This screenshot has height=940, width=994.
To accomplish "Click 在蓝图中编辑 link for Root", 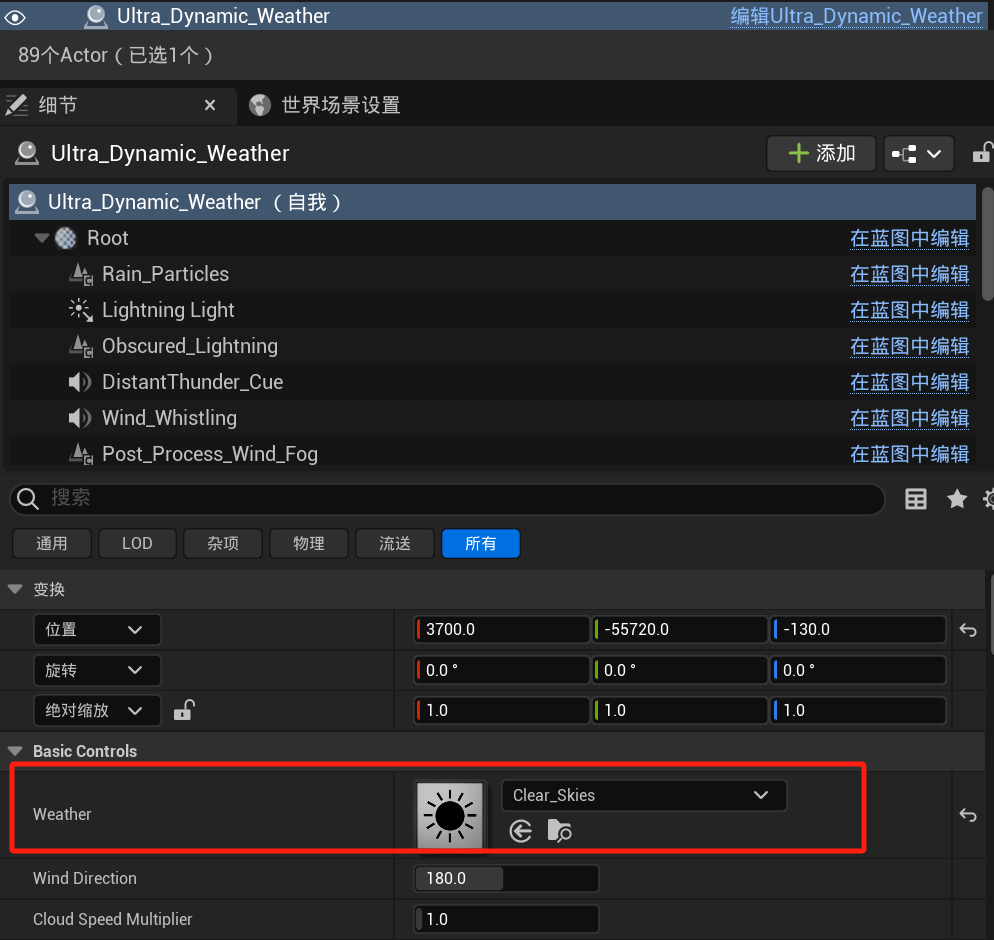I will (909, 238).
